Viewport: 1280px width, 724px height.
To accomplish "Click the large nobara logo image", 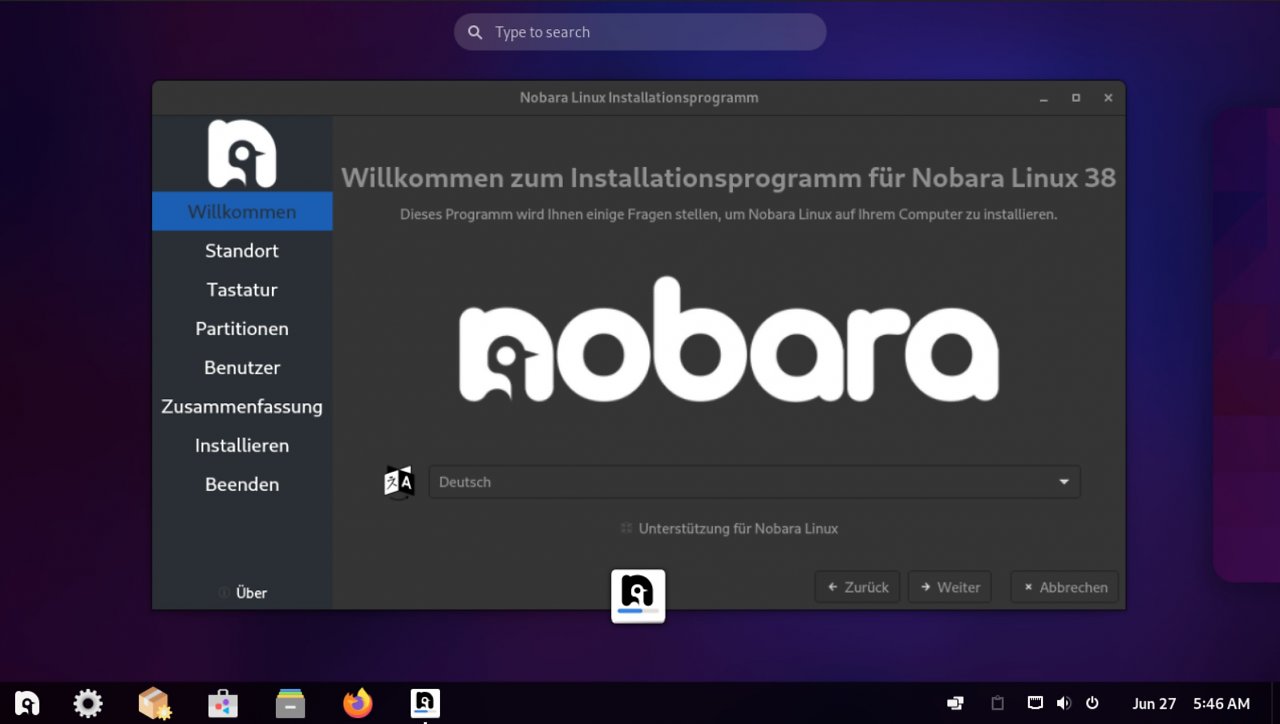I will (x=729, y=340).
